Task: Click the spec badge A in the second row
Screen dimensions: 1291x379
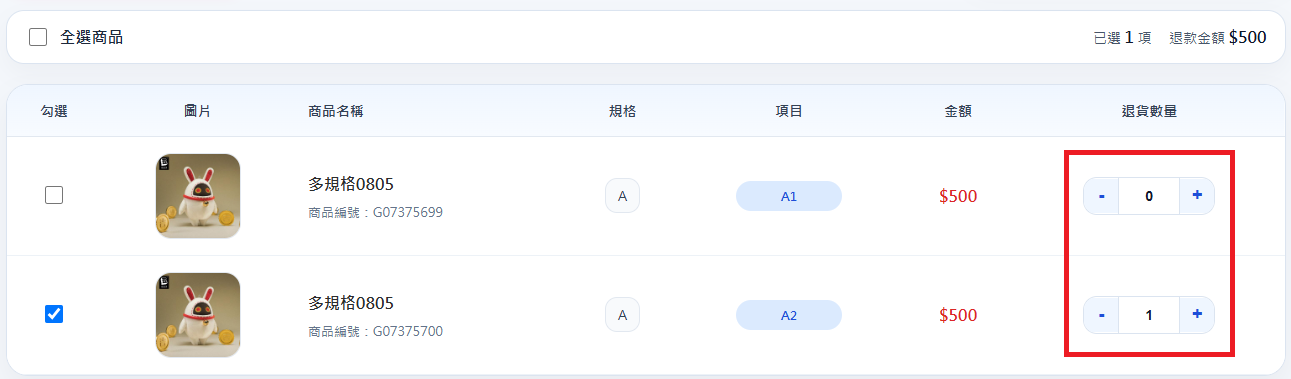Action: click(622, 315)
